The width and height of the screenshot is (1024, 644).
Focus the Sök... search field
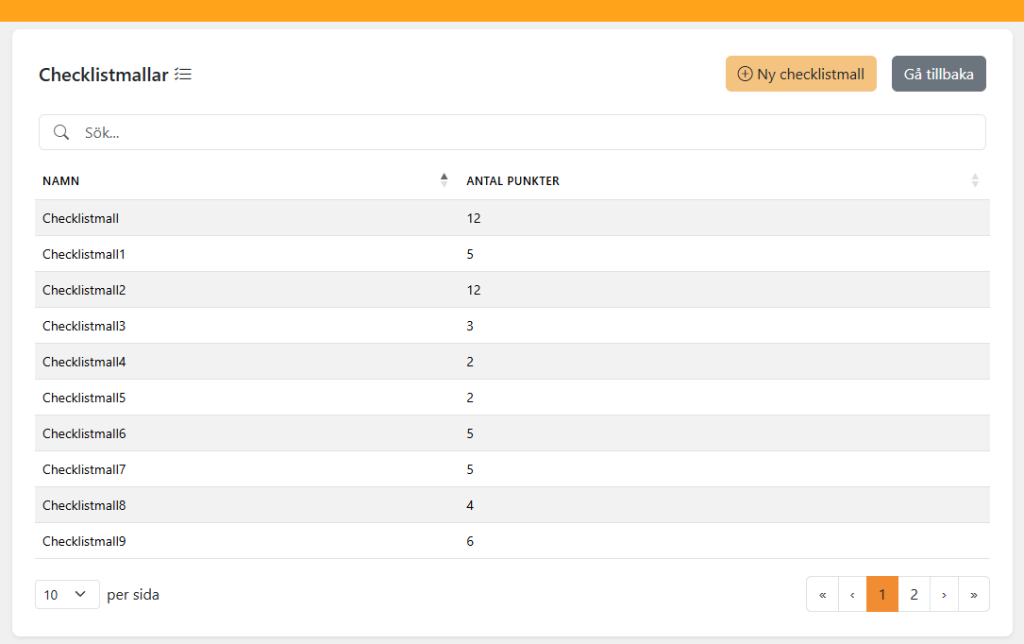pos(512,133)
